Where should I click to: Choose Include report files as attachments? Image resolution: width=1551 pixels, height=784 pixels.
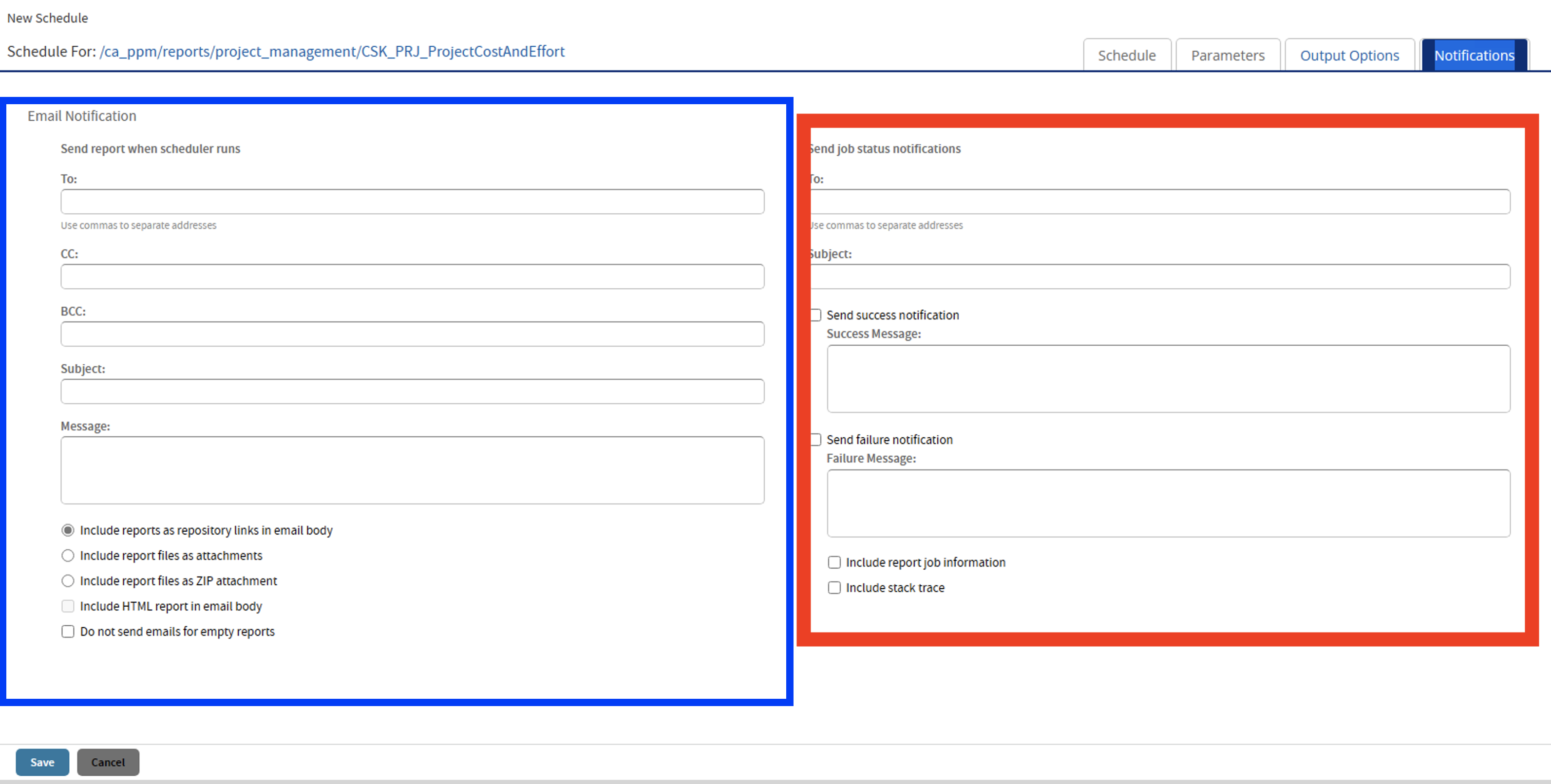[68, 555]
